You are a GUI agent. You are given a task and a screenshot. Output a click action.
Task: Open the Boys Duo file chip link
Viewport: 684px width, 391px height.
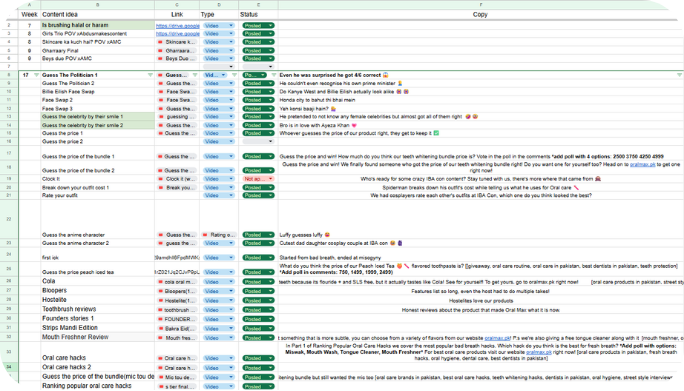point(177,58)
